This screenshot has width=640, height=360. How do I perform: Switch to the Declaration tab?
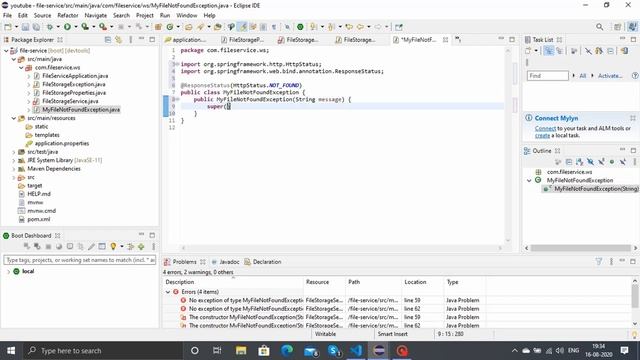coord(263,262)
